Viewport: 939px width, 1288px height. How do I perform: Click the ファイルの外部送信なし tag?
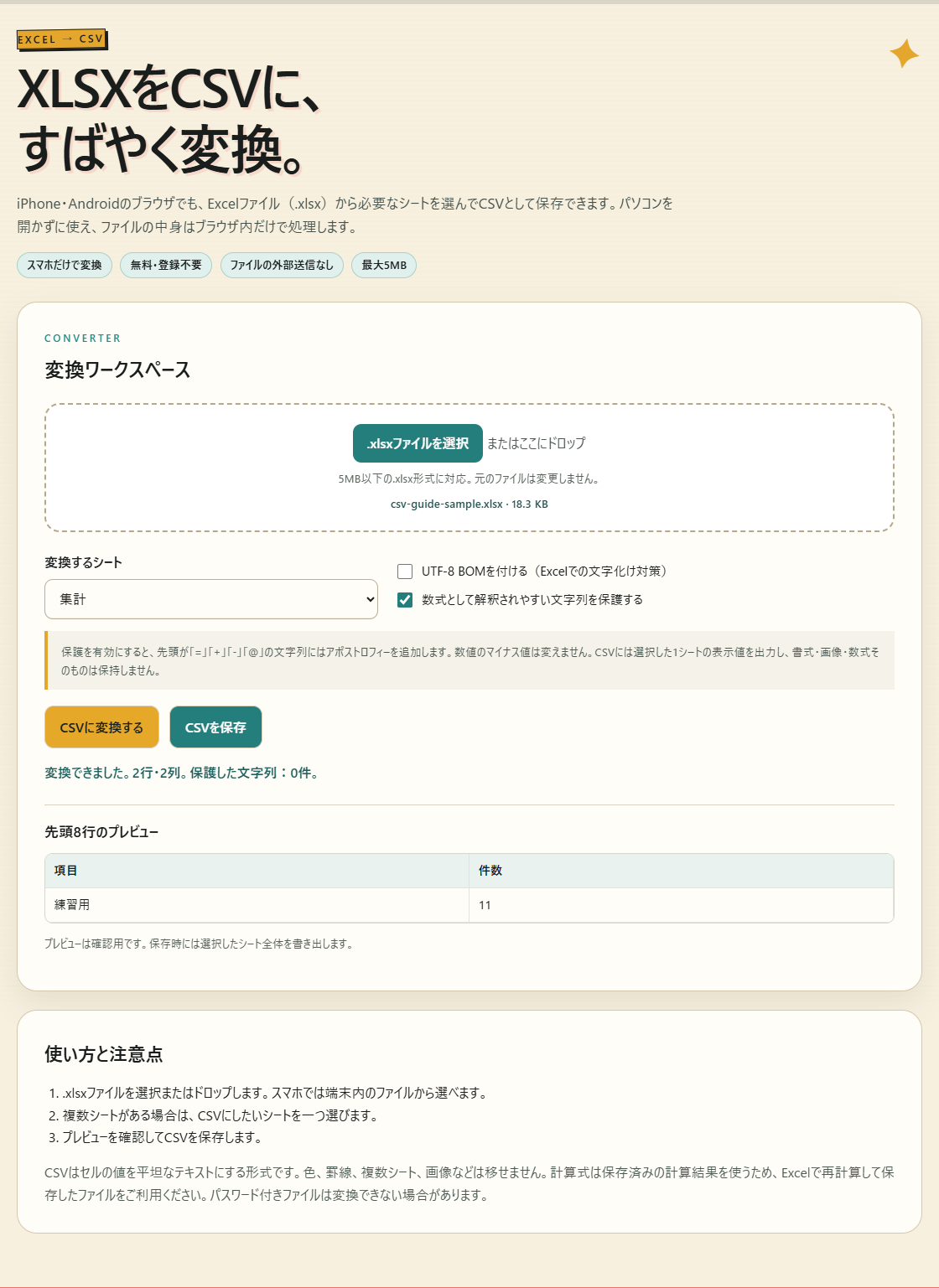click(x=282, y=265)
